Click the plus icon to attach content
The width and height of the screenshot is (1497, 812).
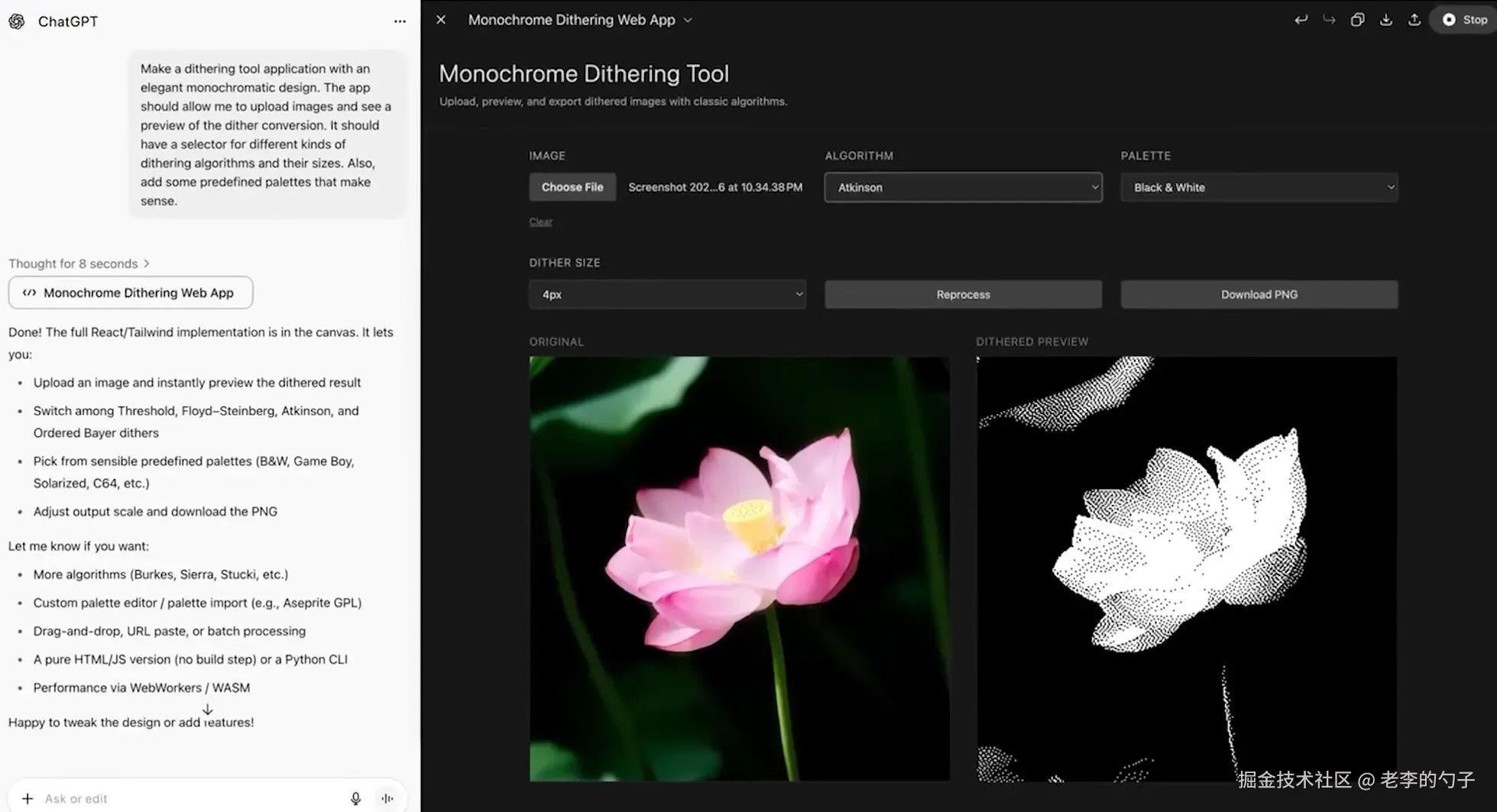[x=28, y=798]
